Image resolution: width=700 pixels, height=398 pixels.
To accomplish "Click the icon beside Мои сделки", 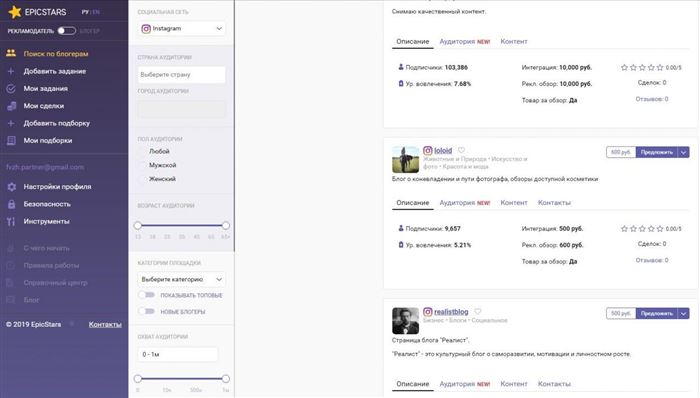I will tap(11, 106).
